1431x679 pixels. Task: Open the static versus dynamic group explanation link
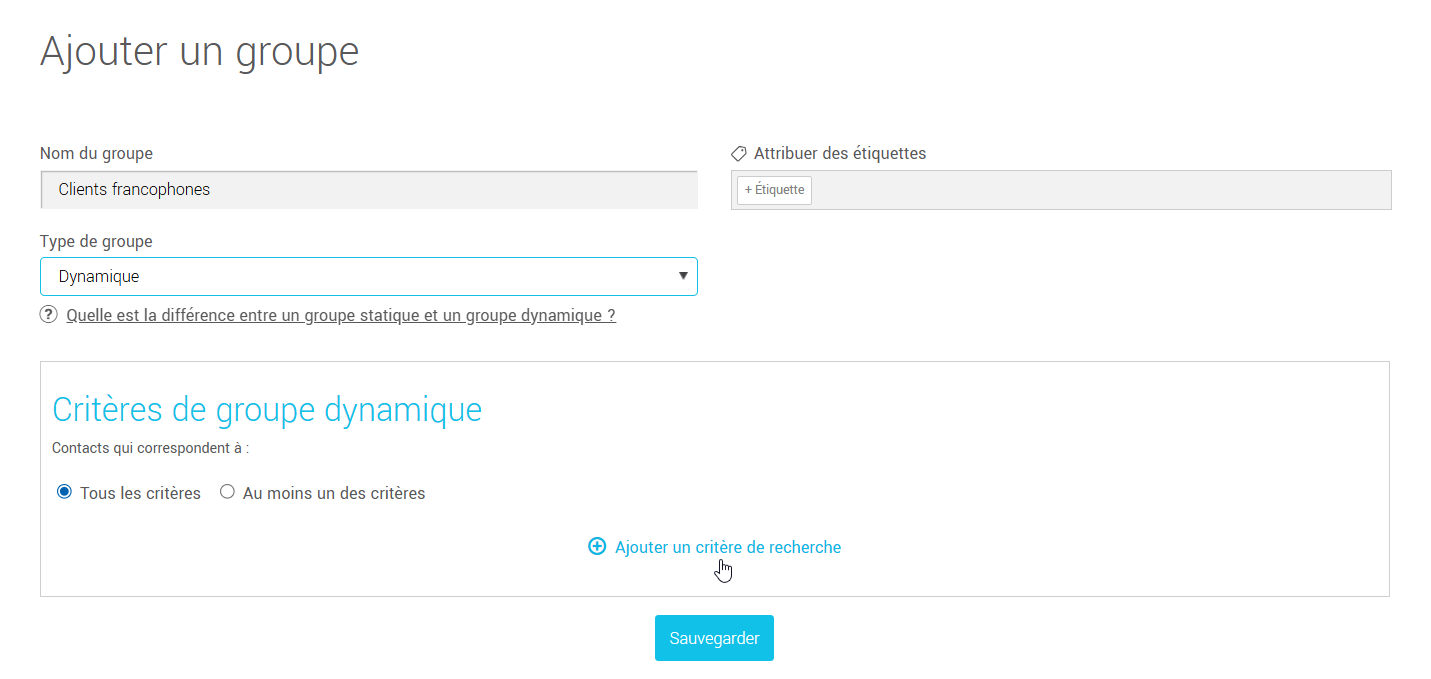[x=341, y=314]
